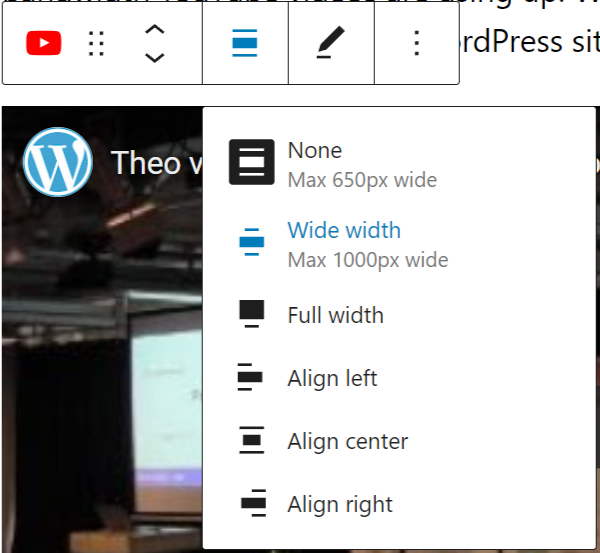Choose Align right option
This screenshot has width=600, height=553.
[399, 504]
